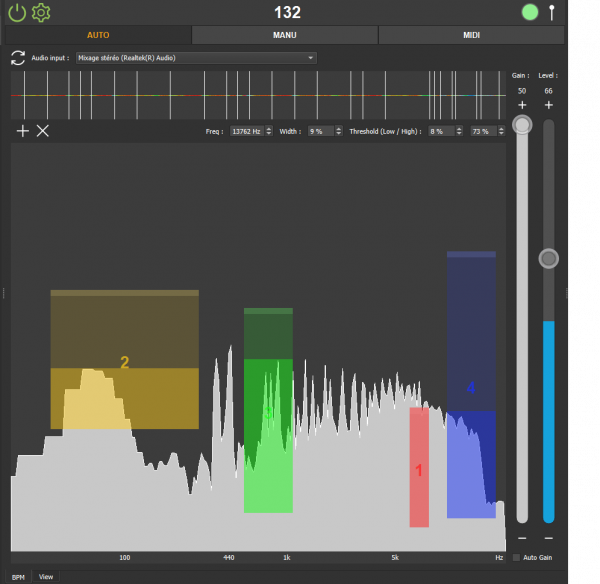Screen dimensions: 600x584
Task: Decrease Level with the minus icon
Action: (x=548, y=539)
